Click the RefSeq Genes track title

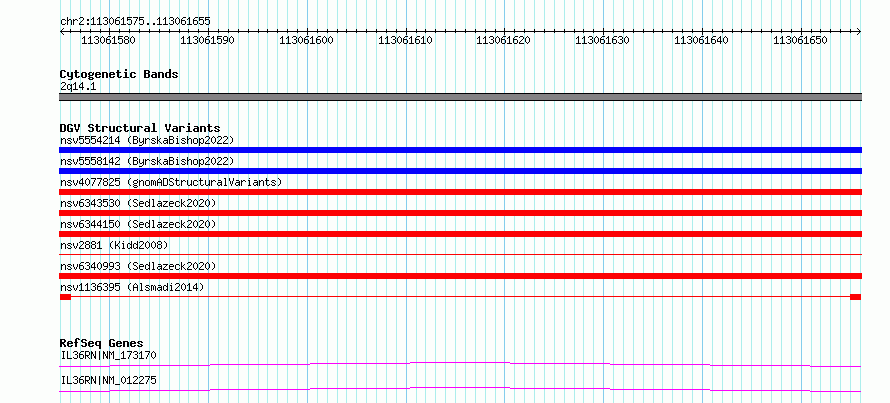102,343
